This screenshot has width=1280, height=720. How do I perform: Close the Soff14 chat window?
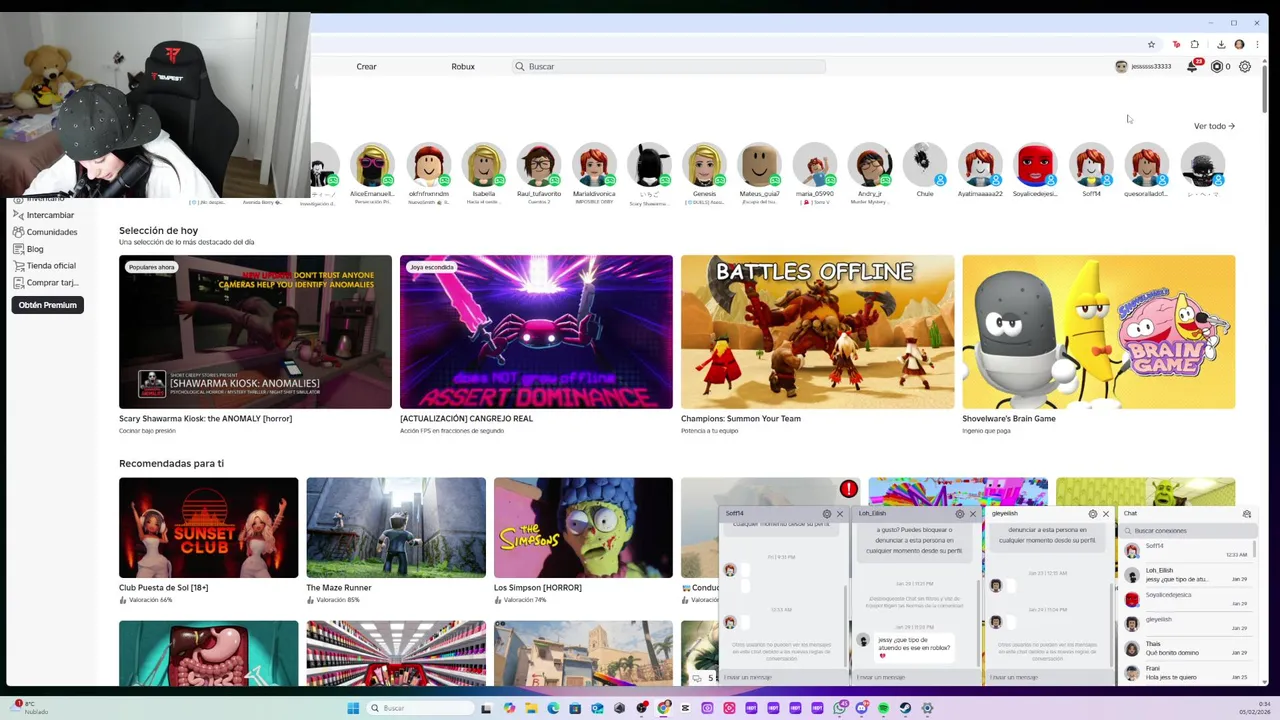tap(840, 514)
